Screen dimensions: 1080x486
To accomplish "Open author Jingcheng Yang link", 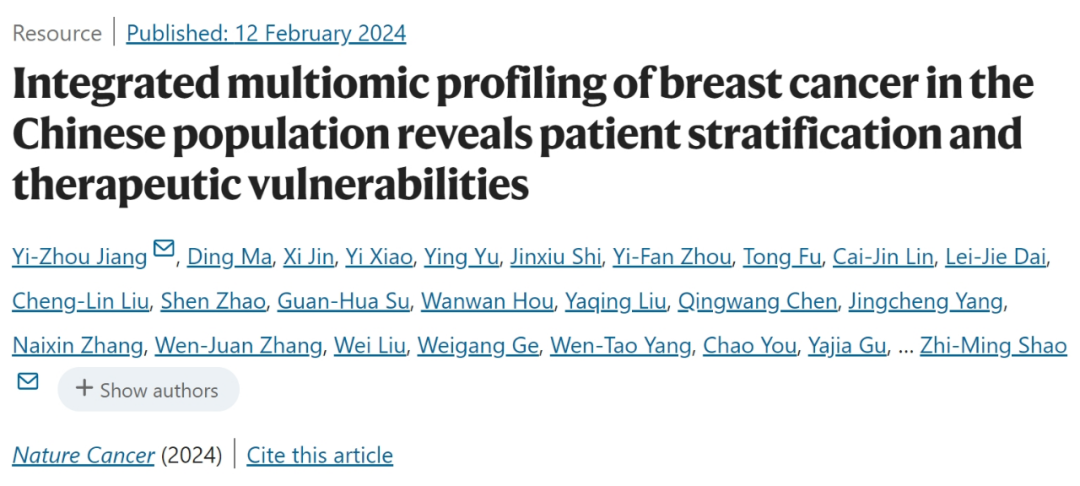I will point(927,301).
